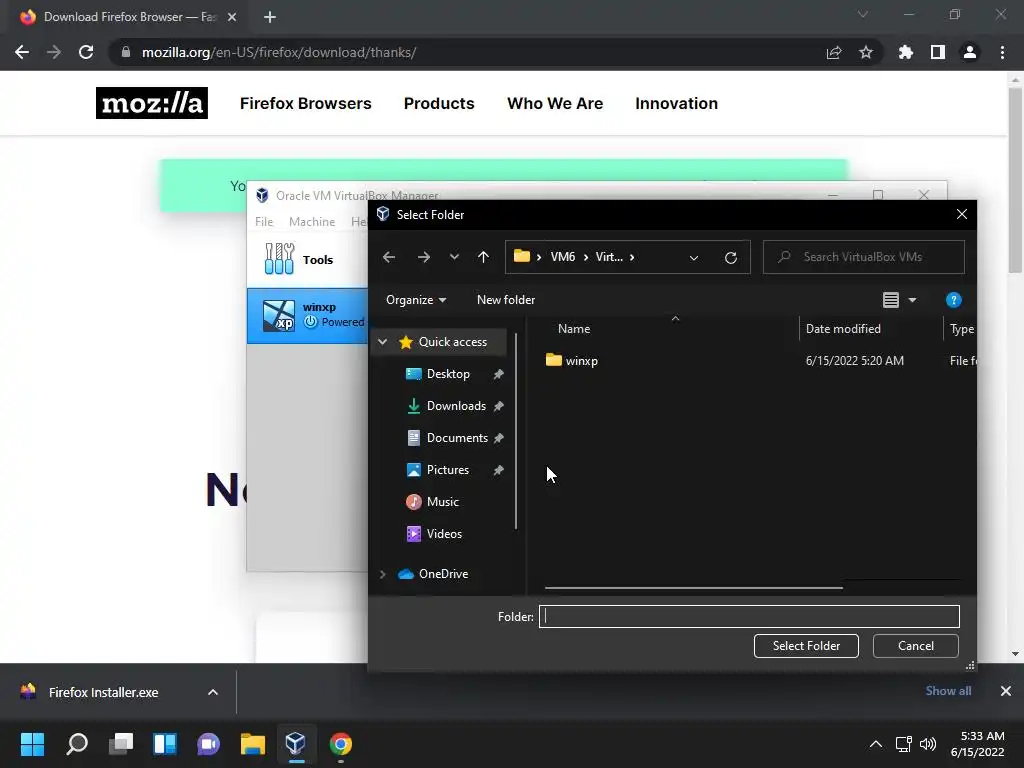
Task: Open Firefox Browsers menu on Mozilla site
Action: [x=306, y=103]
